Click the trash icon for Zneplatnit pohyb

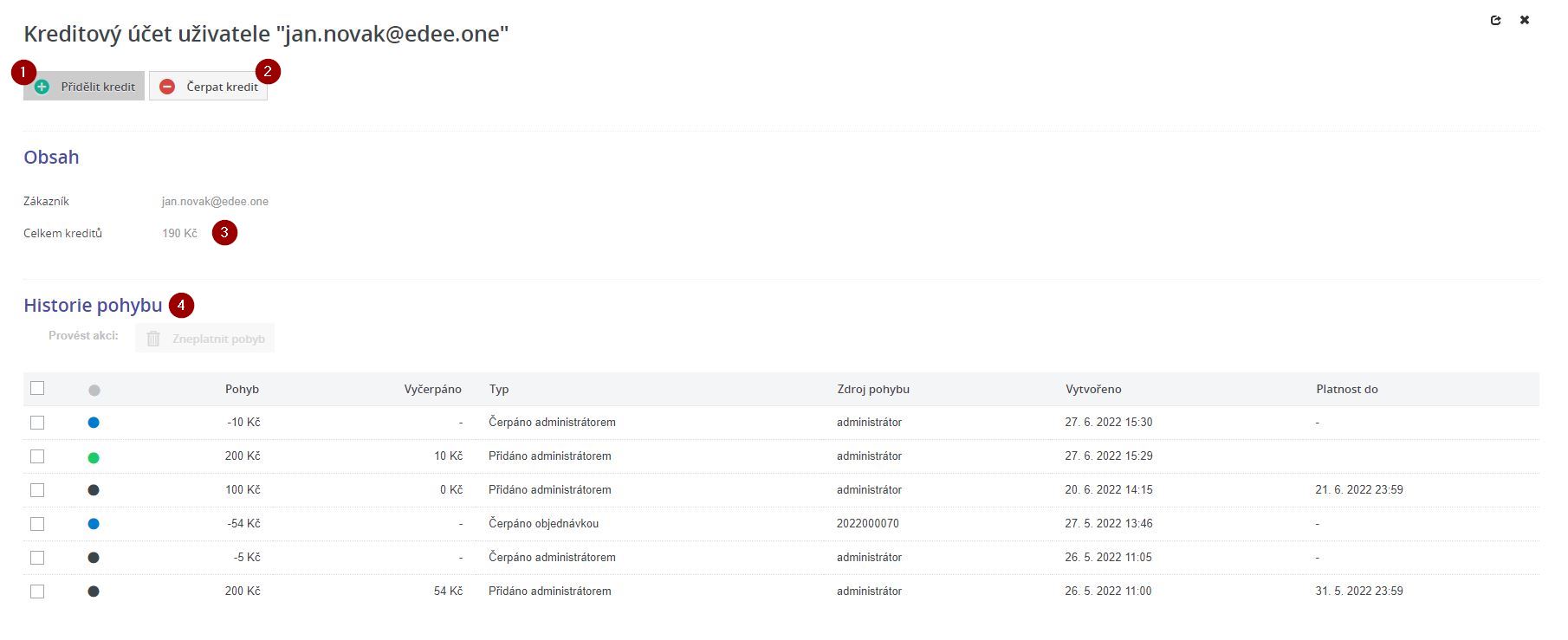(153, 339)
